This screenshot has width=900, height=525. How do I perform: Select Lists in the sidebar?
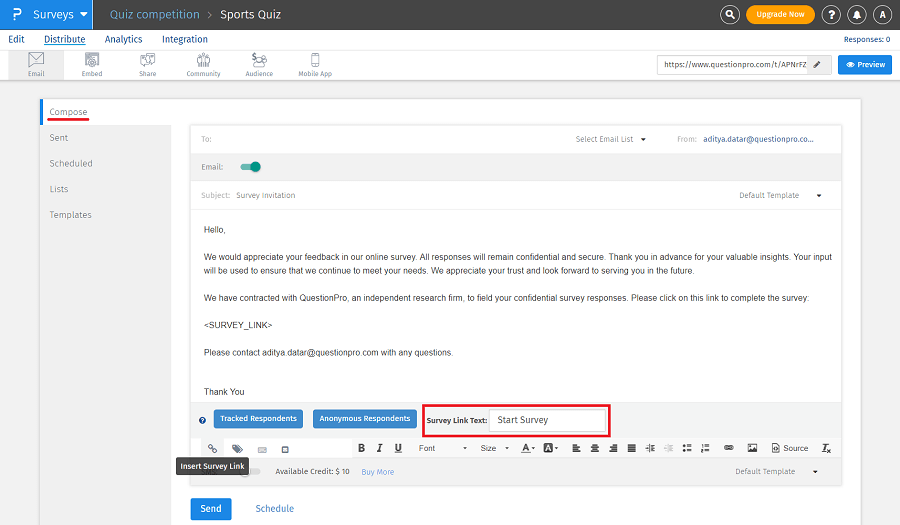coord(59,189)
